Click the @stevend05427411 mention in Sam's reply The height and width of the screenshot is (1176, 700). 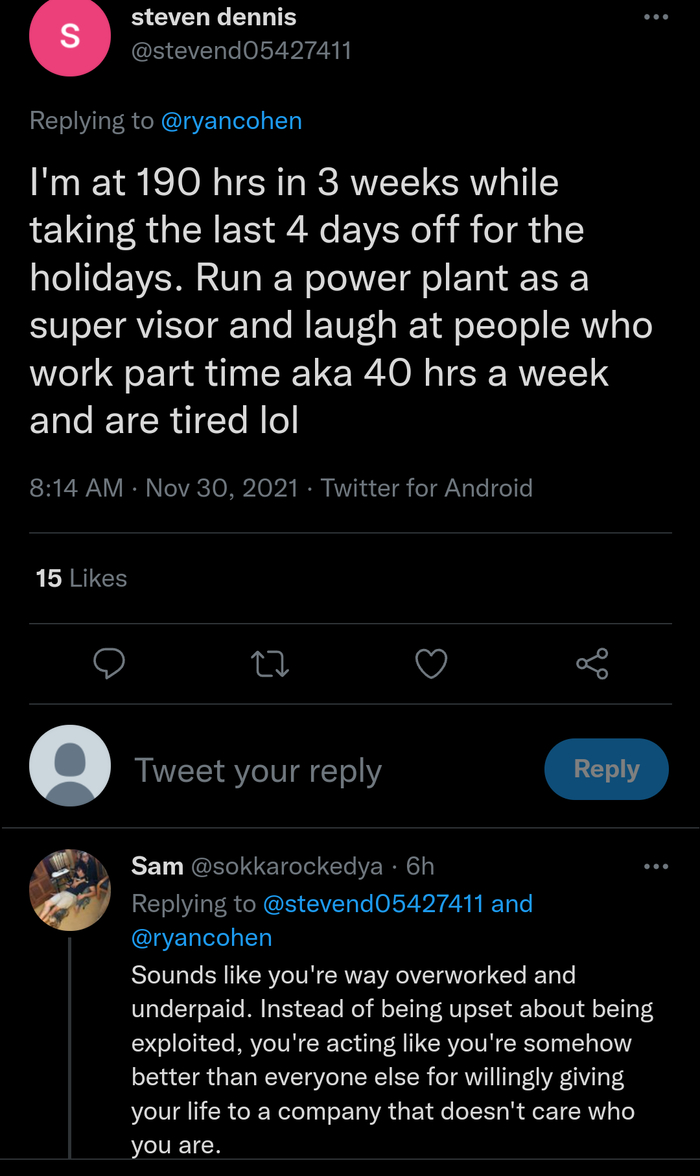[373, 903]
